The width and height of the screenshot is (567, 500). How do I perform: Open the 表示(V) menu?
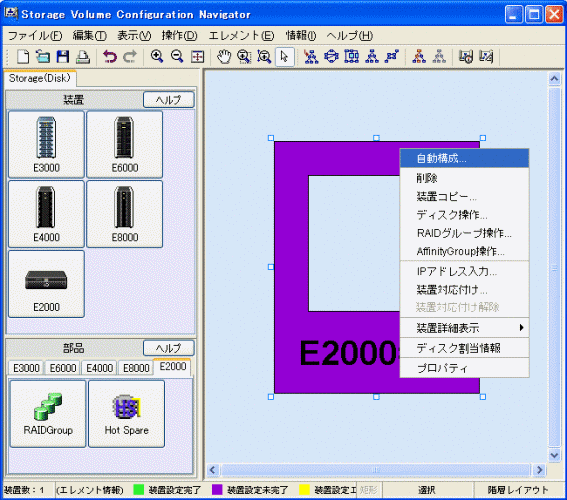134,35
